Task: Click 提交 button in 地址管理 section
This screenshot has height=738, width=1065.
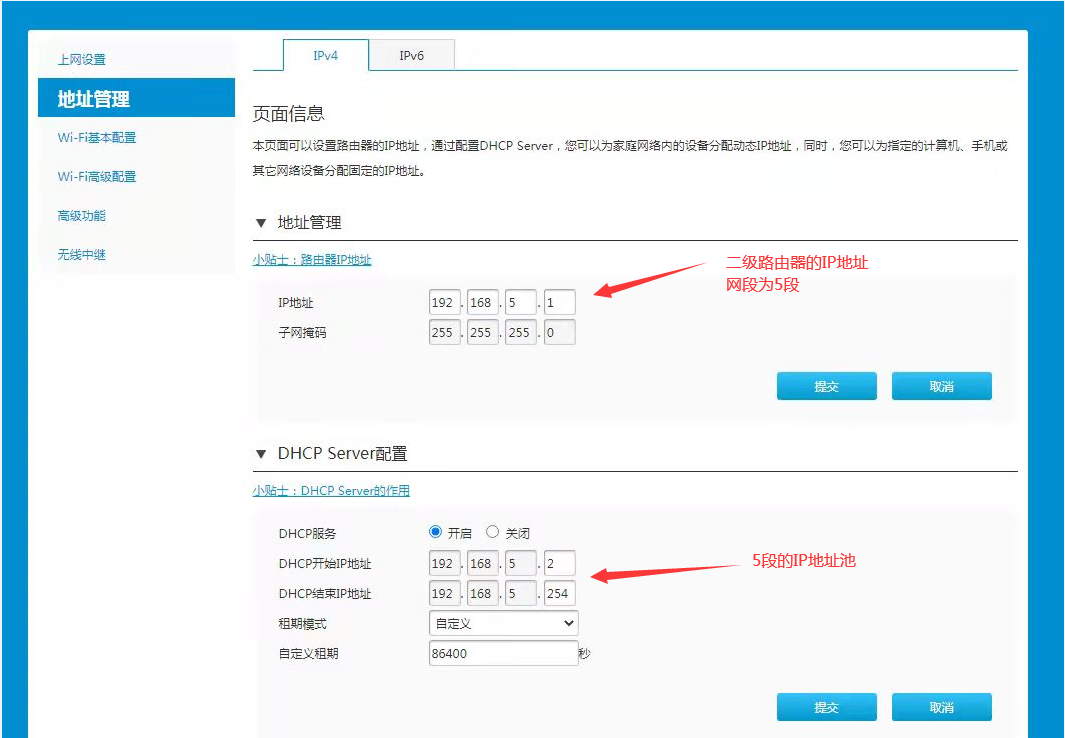Action: 826,386
